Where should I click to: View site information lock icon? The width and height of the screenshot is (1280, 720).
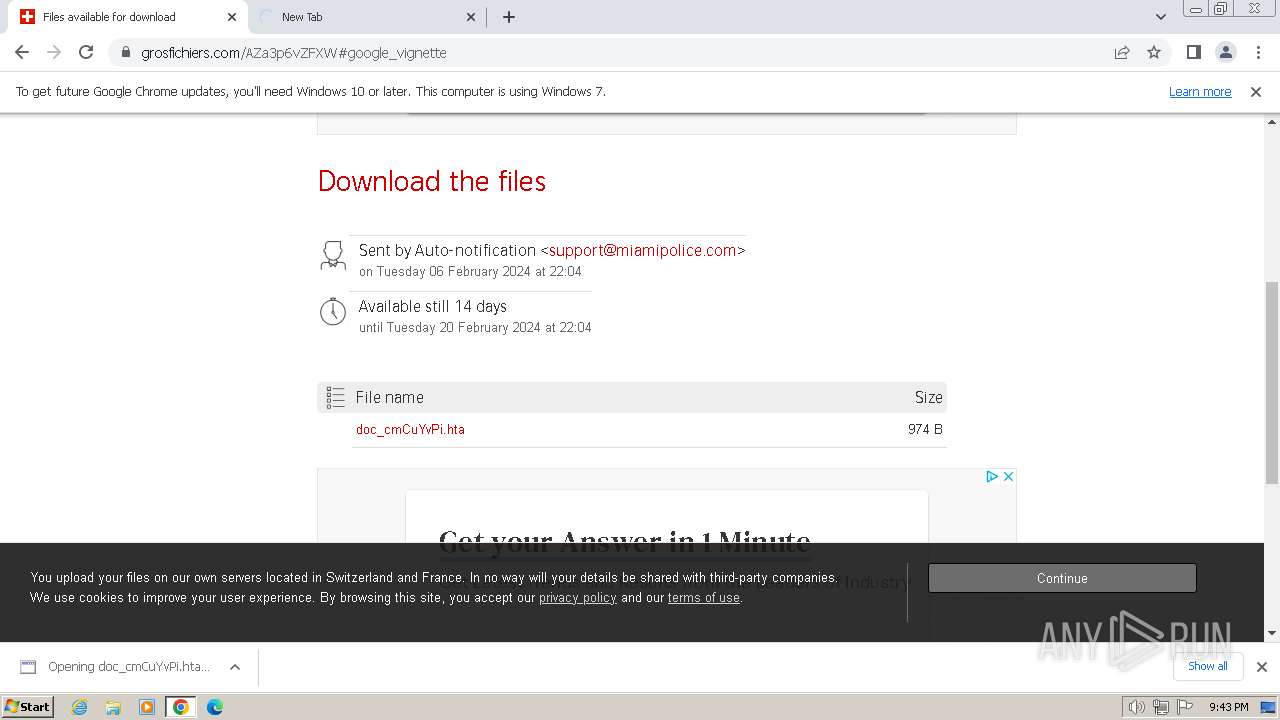coord(126,52)
